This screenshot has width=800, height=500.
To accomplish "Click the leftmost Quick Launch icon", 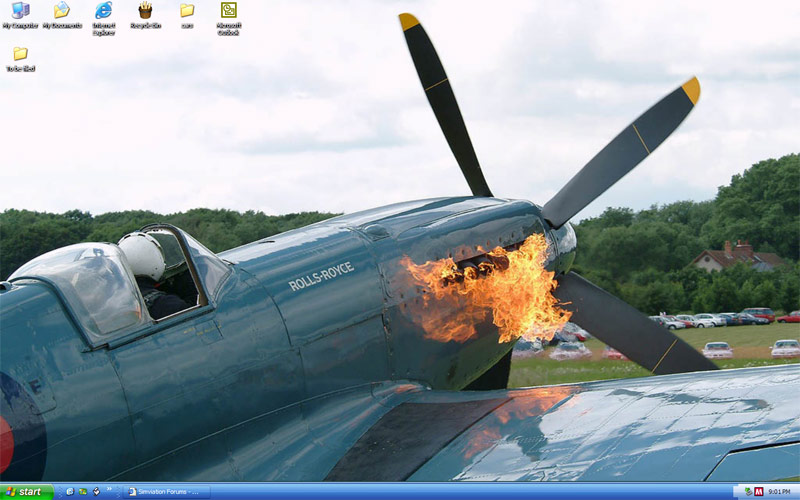I will [69, 492].
